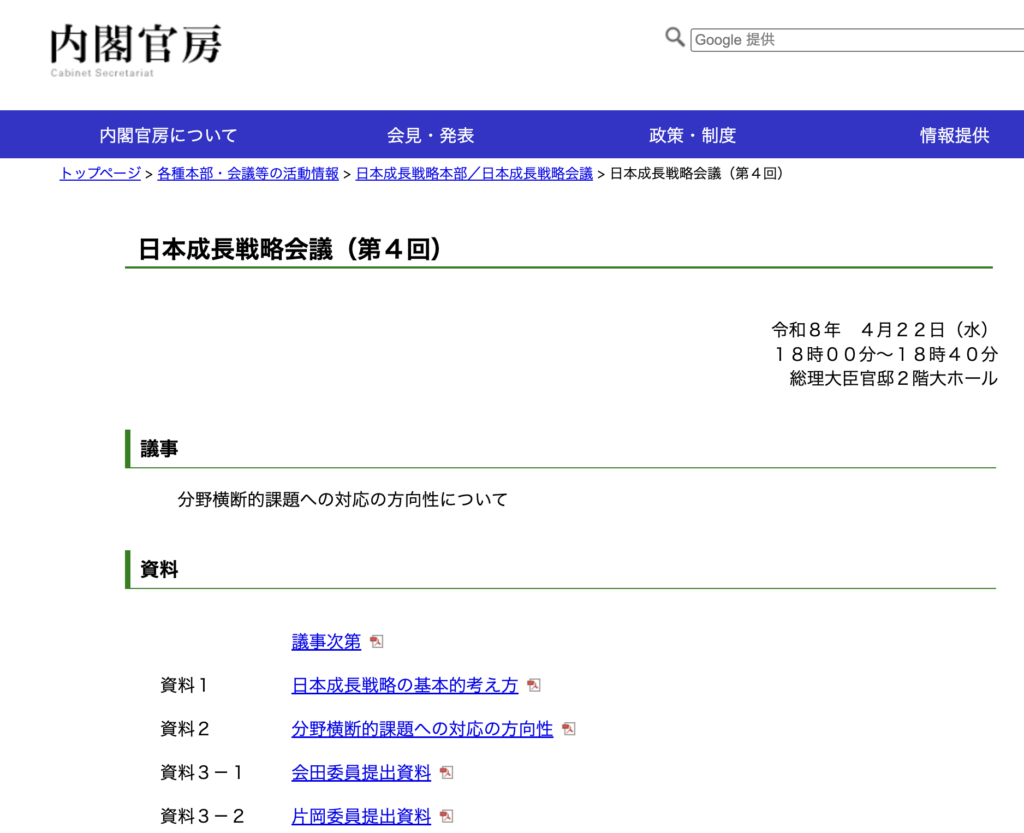Click the 内閣官房 Cabinet Secretariat logo
Image resolution: width=1024 pixels, height=833 pixels.
coord(136,49)
